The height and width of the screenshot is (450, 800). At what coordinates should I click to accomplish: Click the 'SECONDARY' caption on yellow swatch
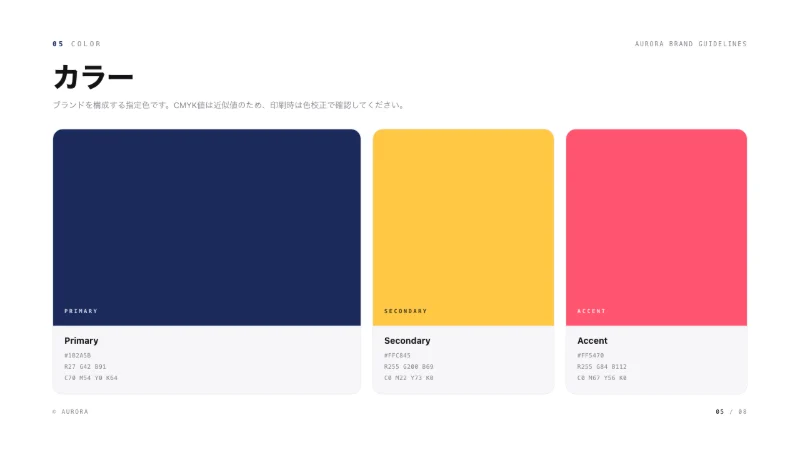tap(406, 311)
